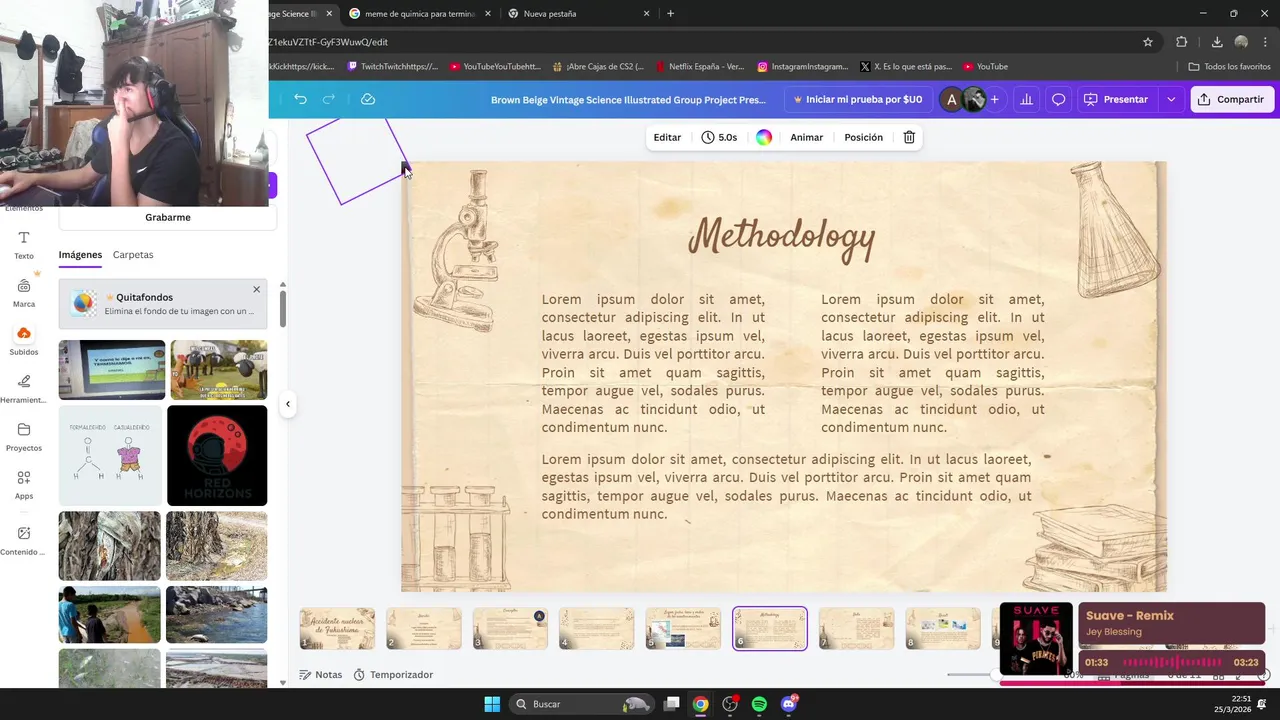1280x720 pixels.
Task: Open Todos los favoritos folder
Action: pyautogui.click(x=1229, y=66)
